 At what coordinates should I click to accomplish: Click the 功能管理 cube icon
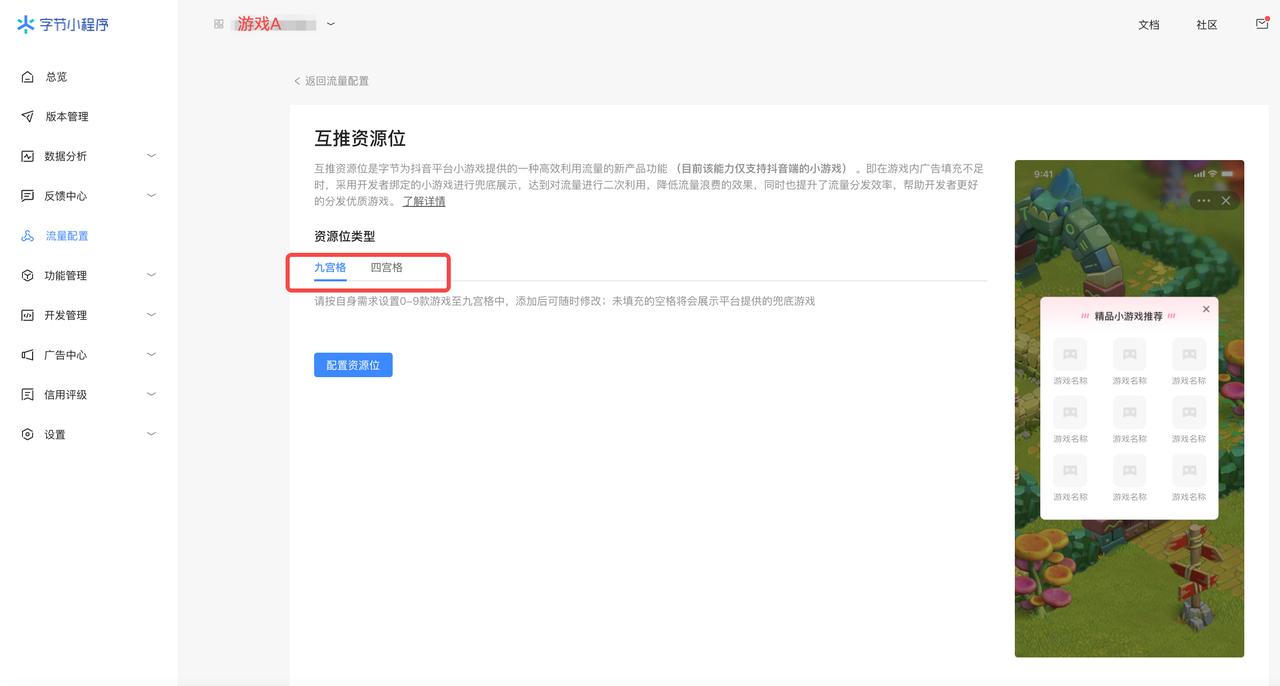click(x=27, y=276)
